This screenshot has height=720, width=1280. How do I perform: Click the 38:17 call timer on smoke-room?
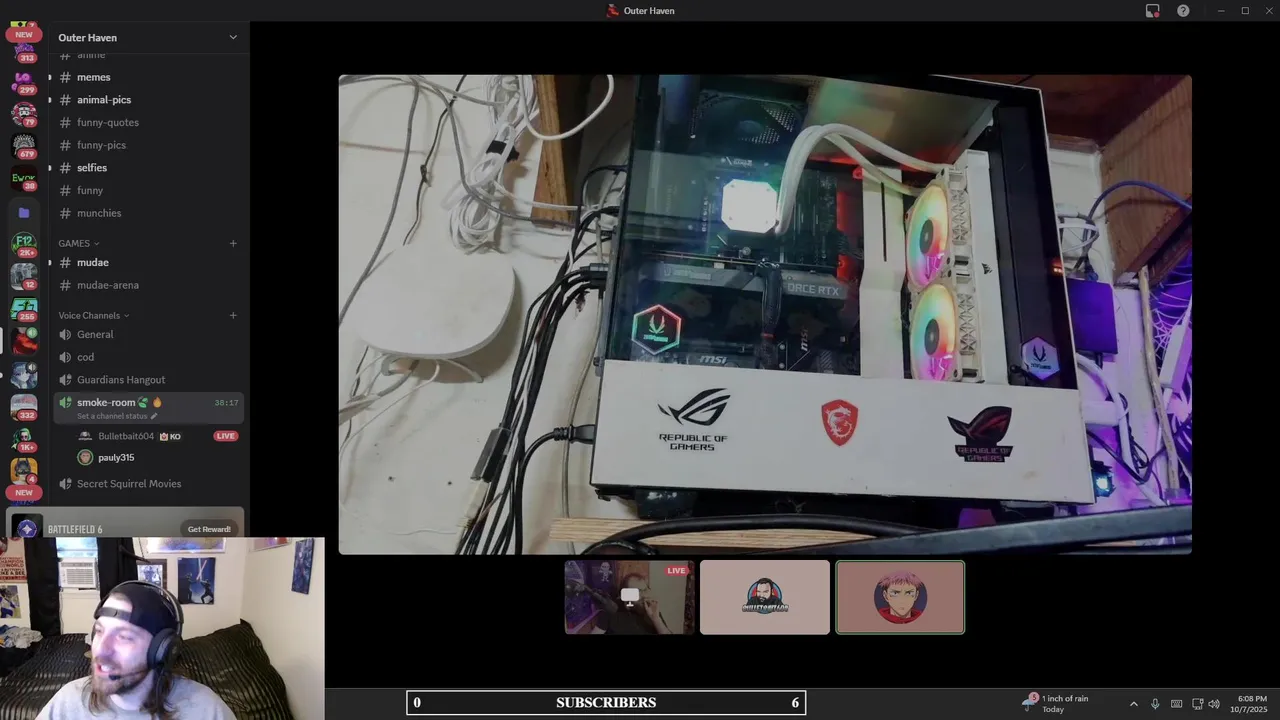tap(226, 402)
